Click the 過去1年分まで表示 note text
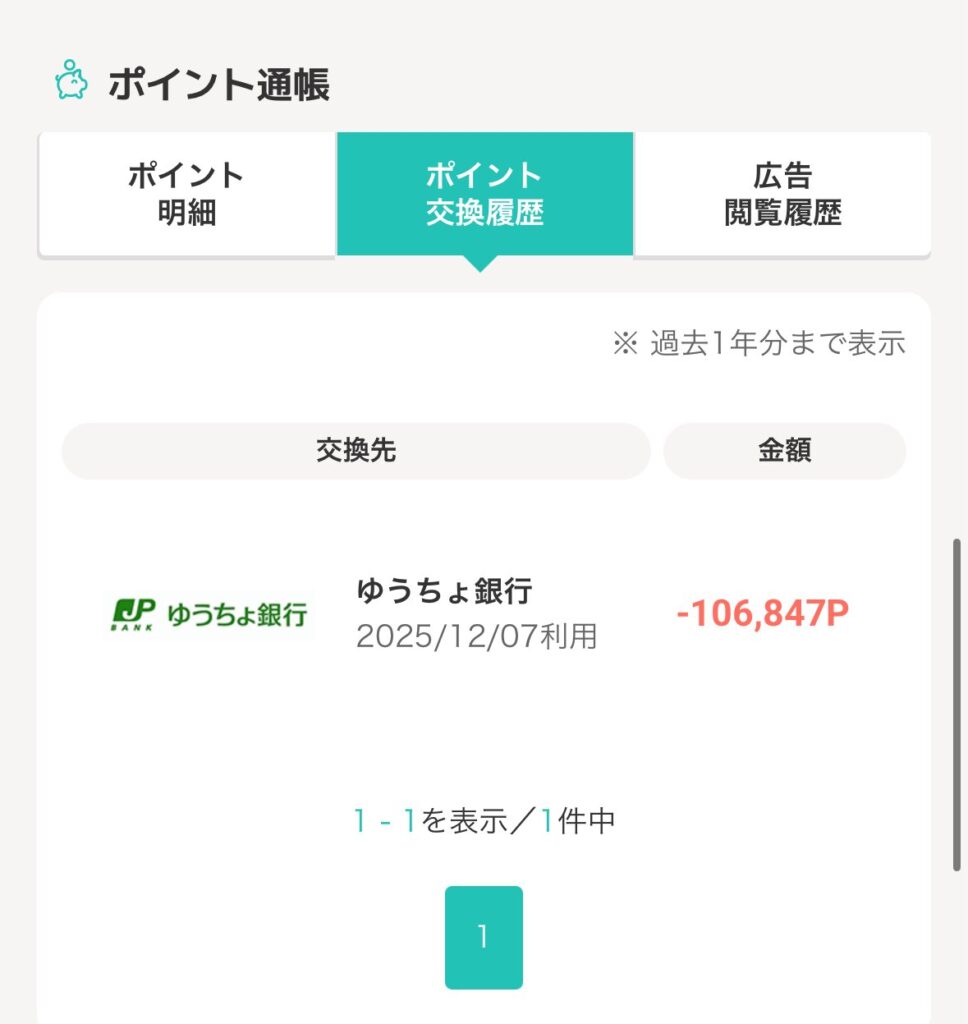This screenshot has width=968, height=1024. coord(777,344)
